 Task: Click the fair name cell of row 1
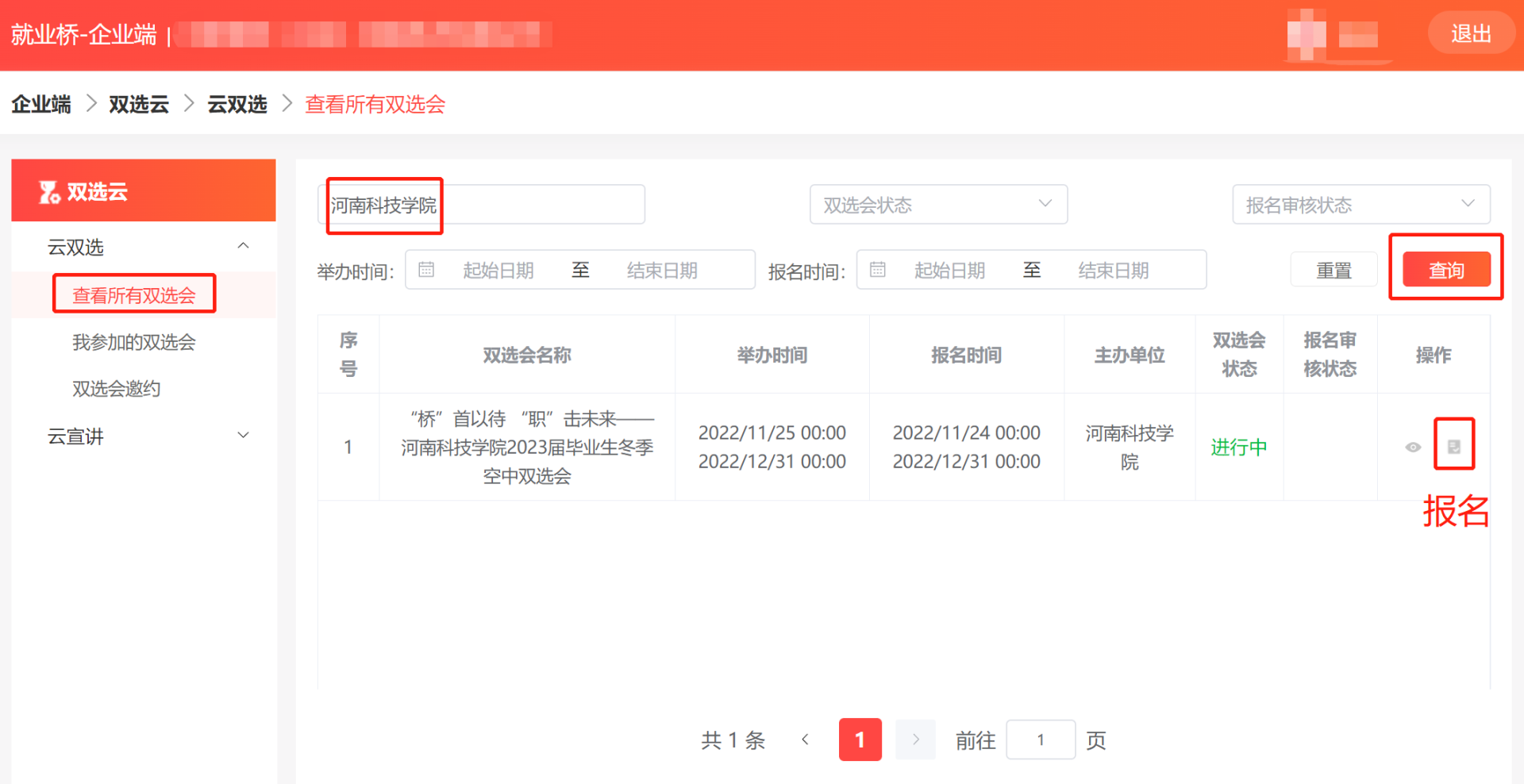point(527,447)
